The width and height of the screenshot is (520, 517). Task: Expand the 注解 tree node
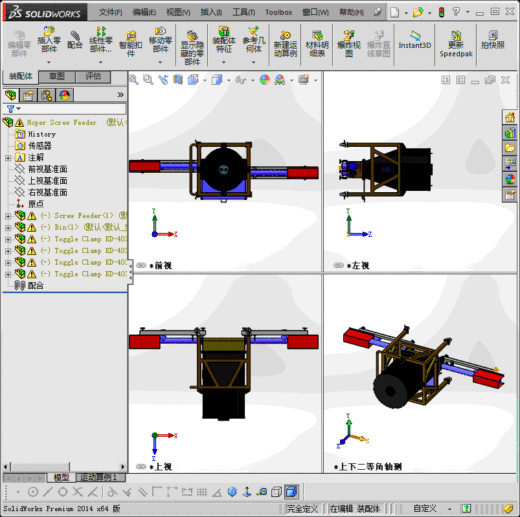[8, 158]
